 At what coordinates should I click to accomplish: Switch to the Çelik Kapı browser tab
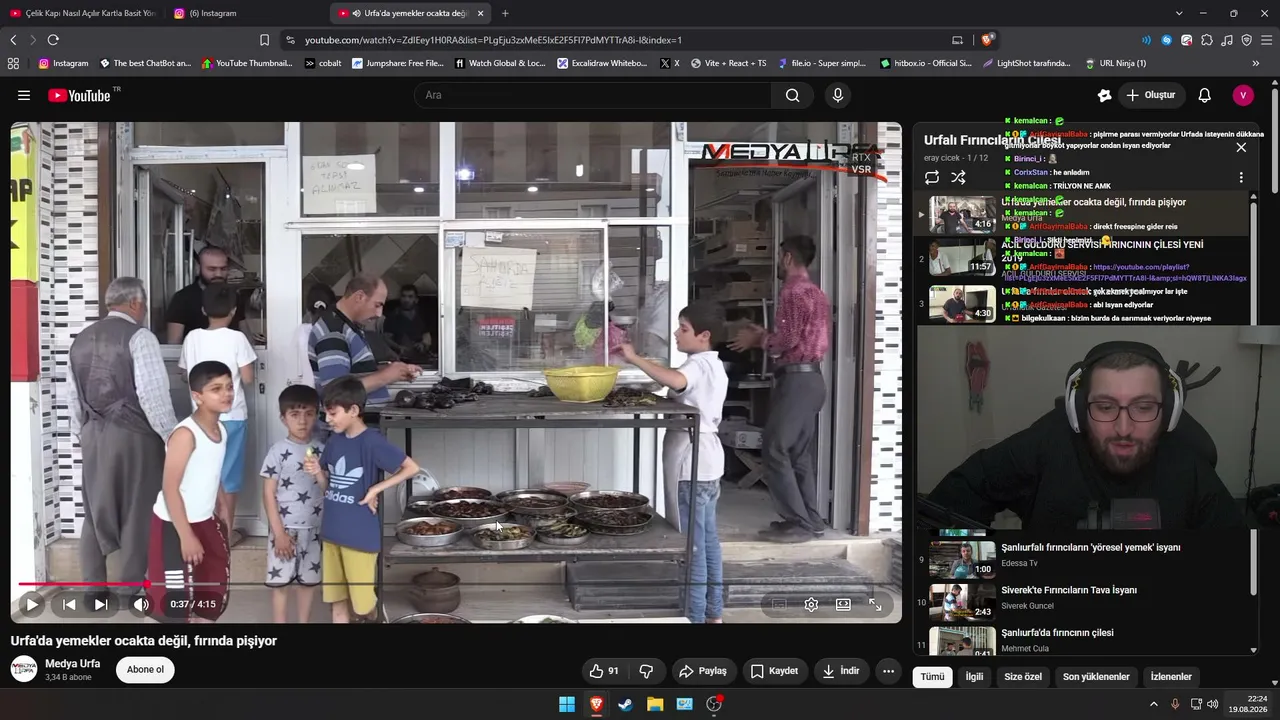(83, 13)
